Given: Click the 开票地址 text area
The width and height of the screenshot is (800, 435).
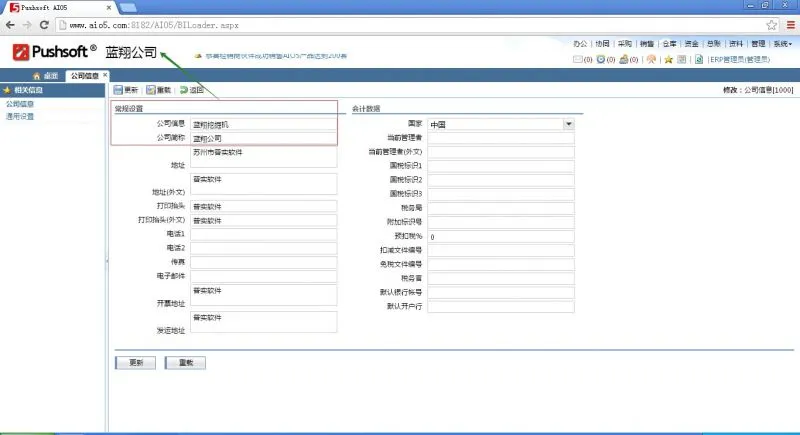Looking at the screenshot, I should coord(263,295).
